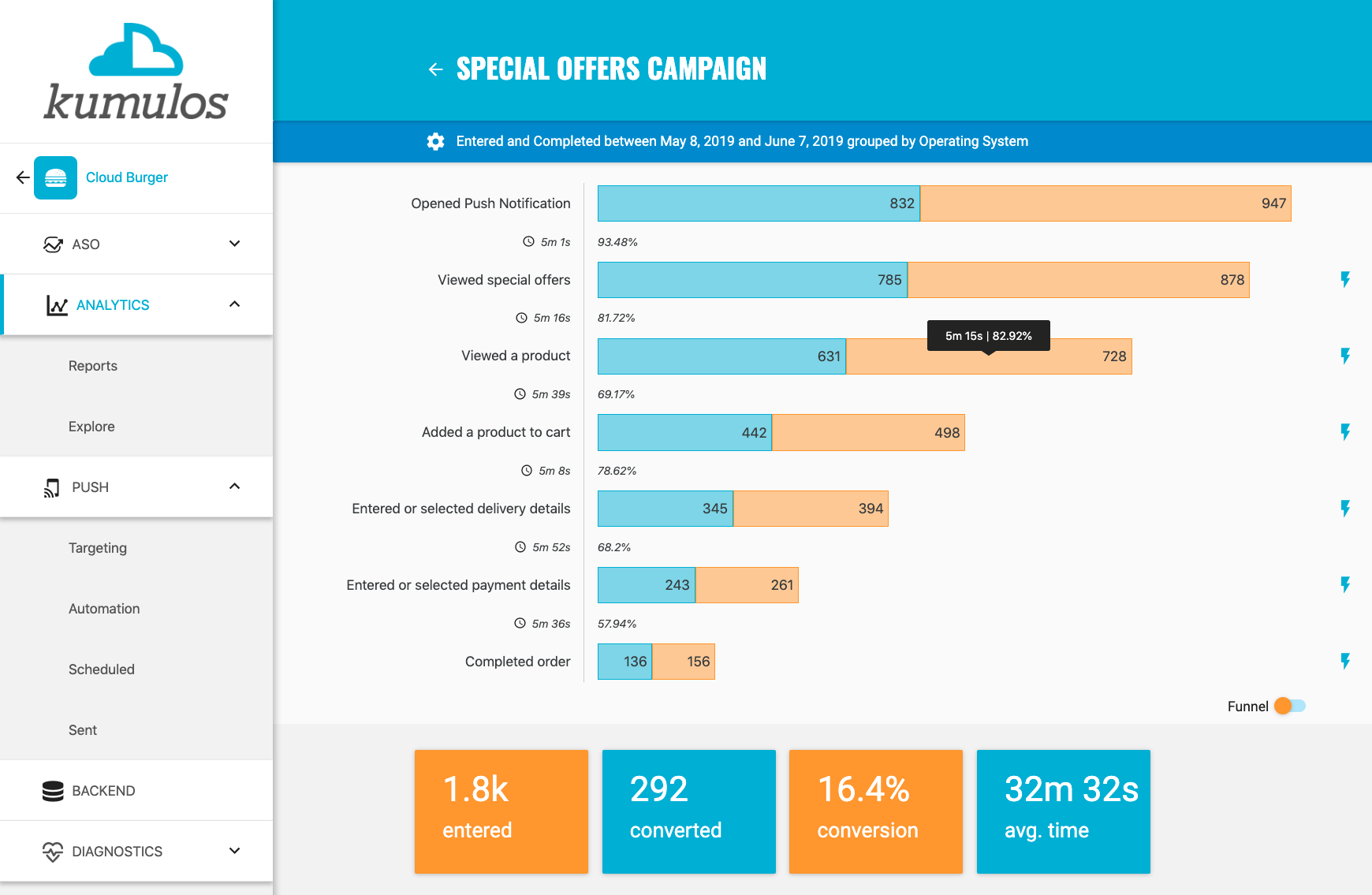The width and height of the screenshot is (1372, 895).
Task: Toggle the Funnel switch
Action: pos(1290,706)
